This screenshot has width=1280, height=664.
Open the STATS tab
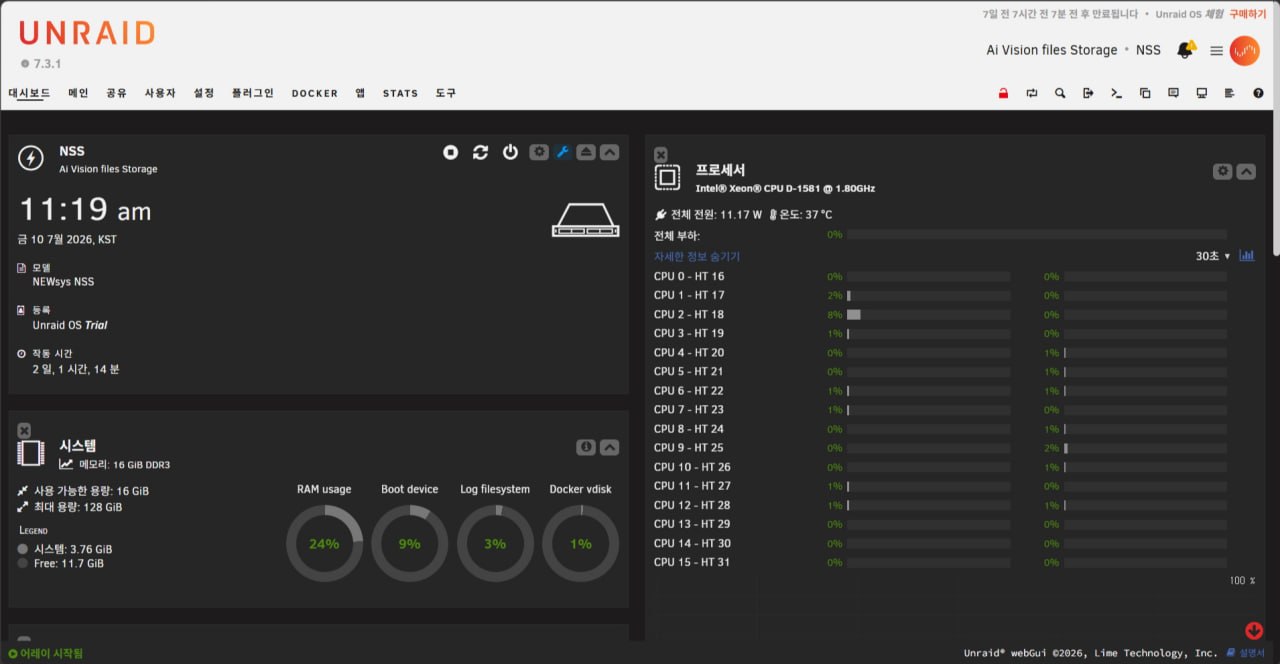(400, 93)
